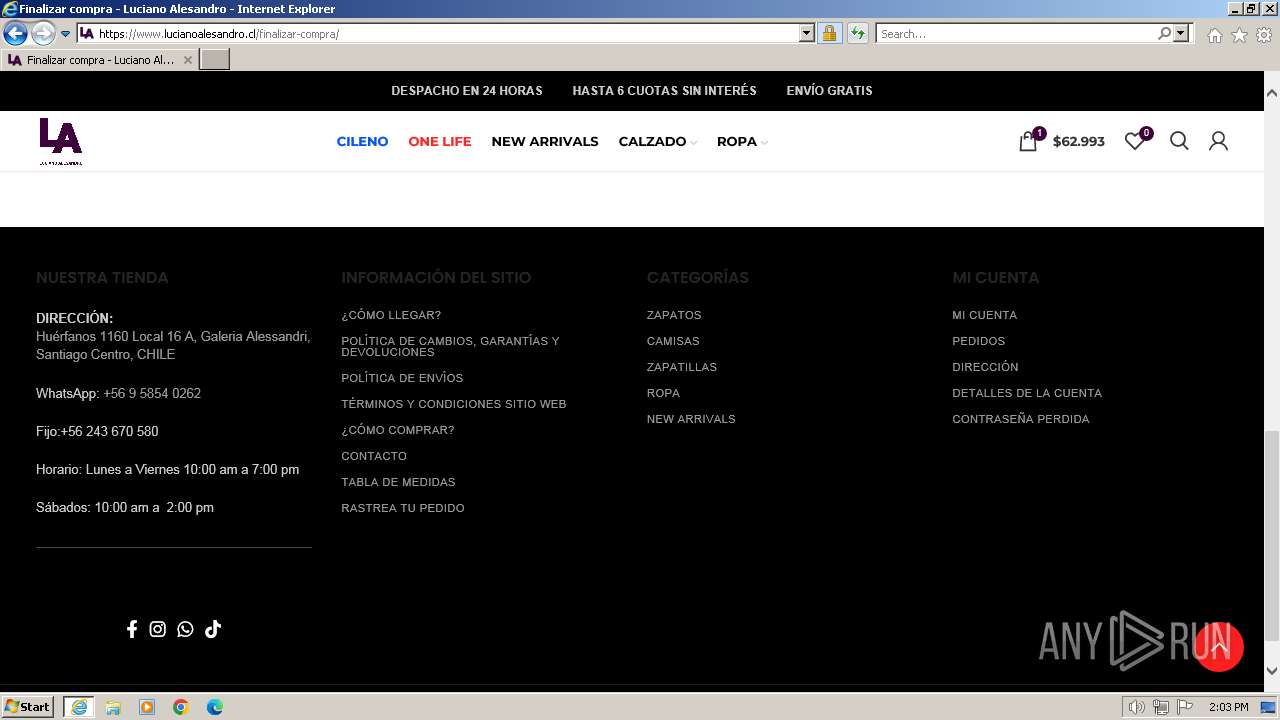This screenshot has height=720, width=1280.
Task: Open the CAMISAS category link
Action: click(x=673, y=341)
